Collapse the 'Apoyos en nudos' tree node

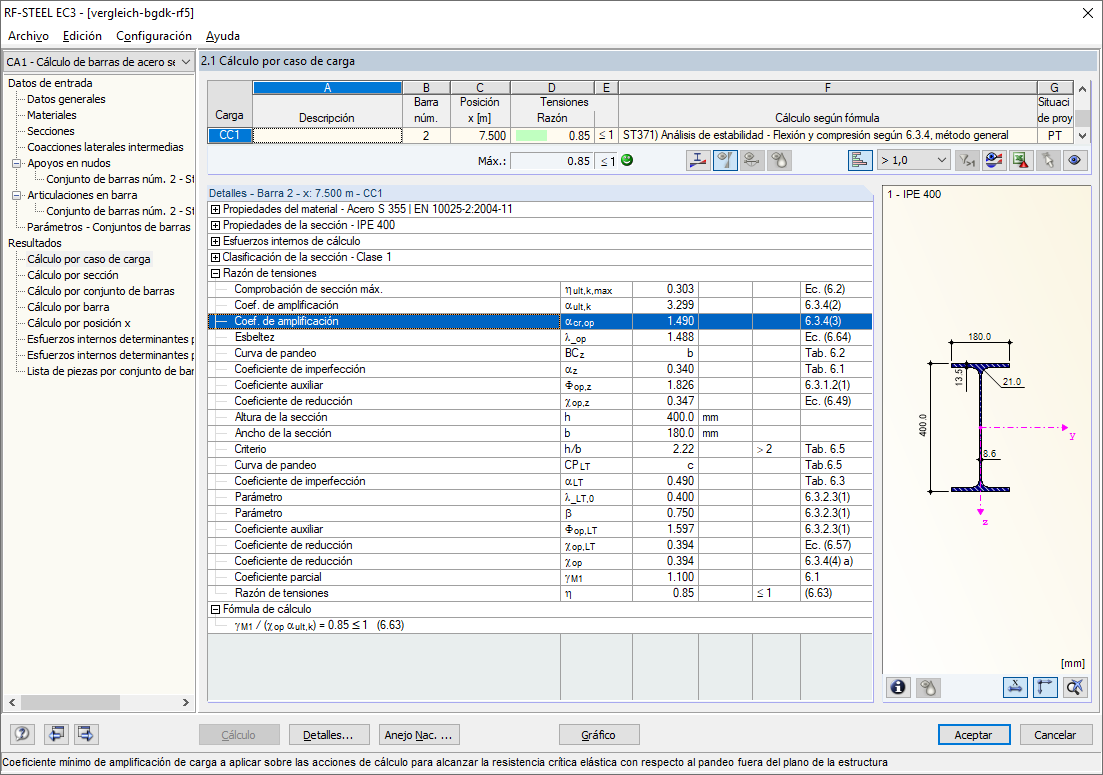click(x=16, y=163)
